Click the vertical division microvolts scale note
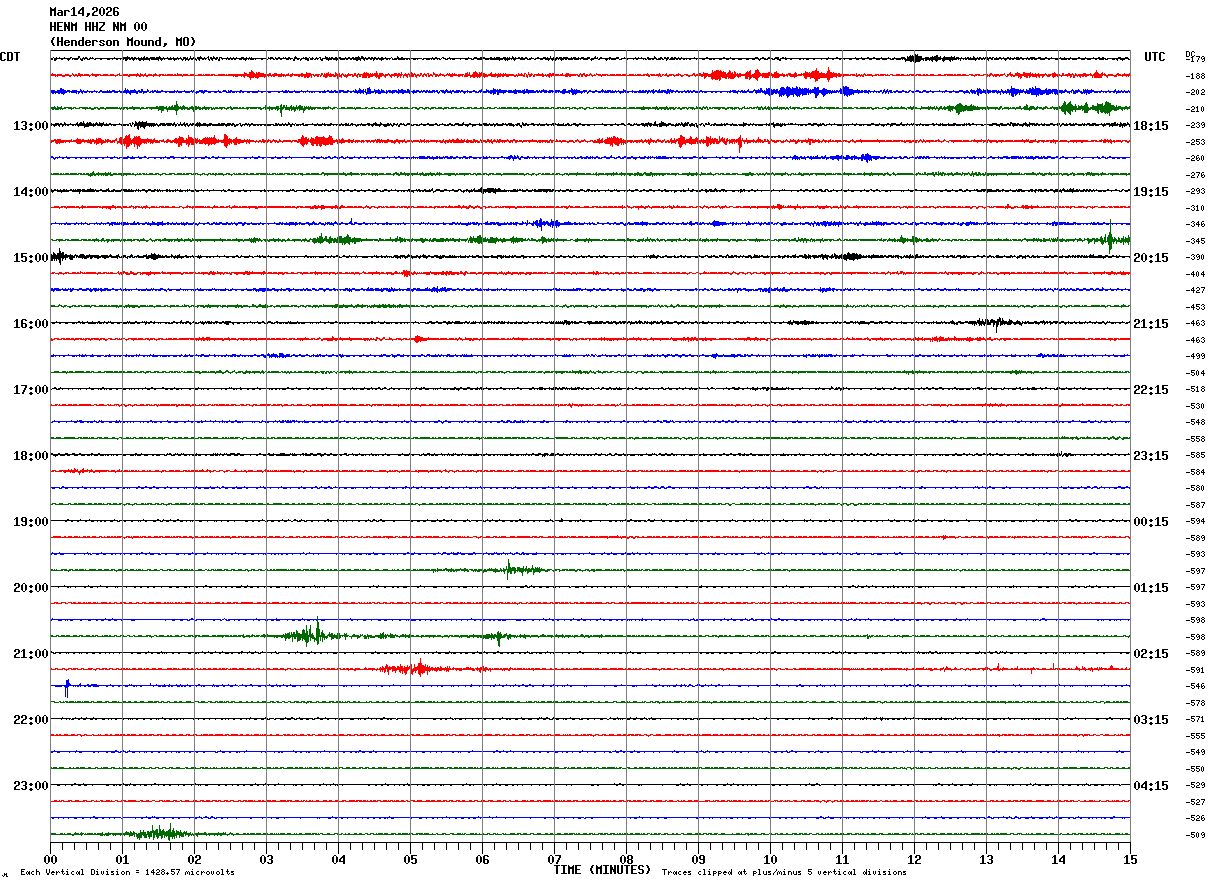Viewport: 1210px width, 886px height. [127, 873]
